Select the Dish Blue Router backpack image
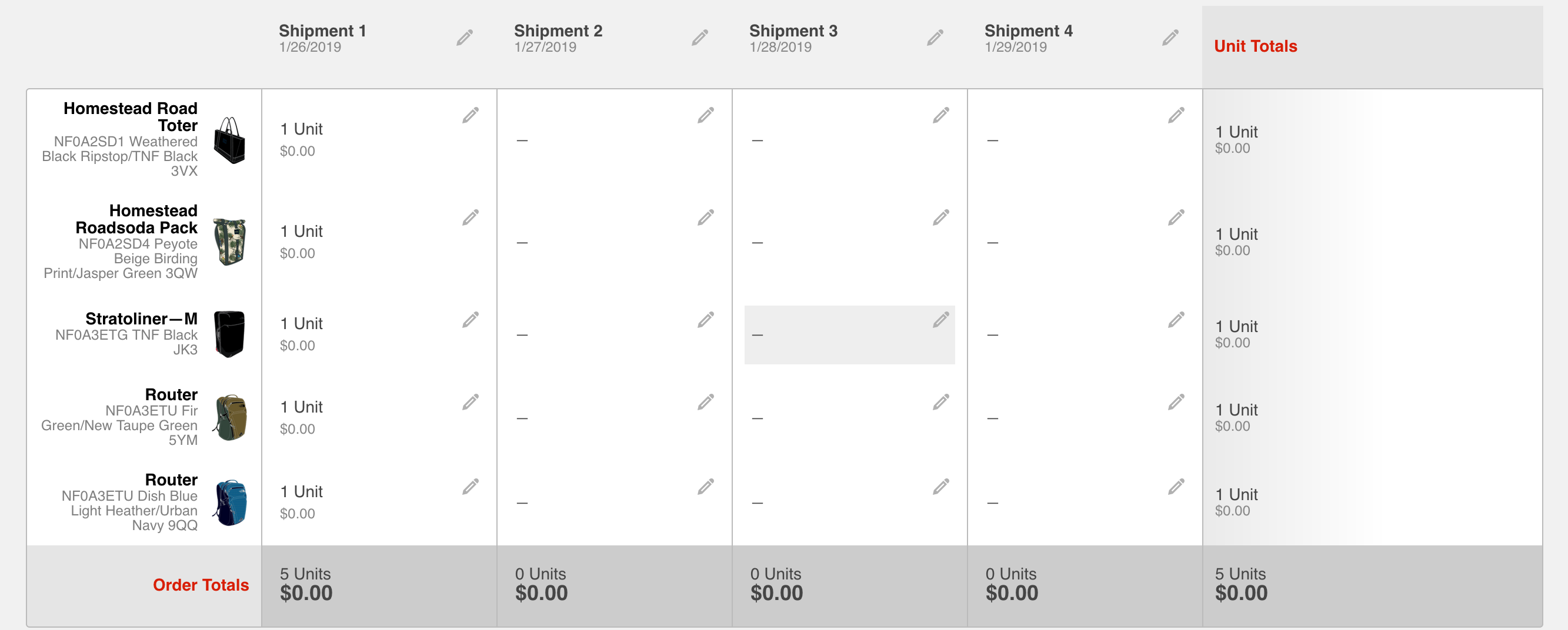The width and height of the screenshot is (1568, 630). (x=231, y=503)
